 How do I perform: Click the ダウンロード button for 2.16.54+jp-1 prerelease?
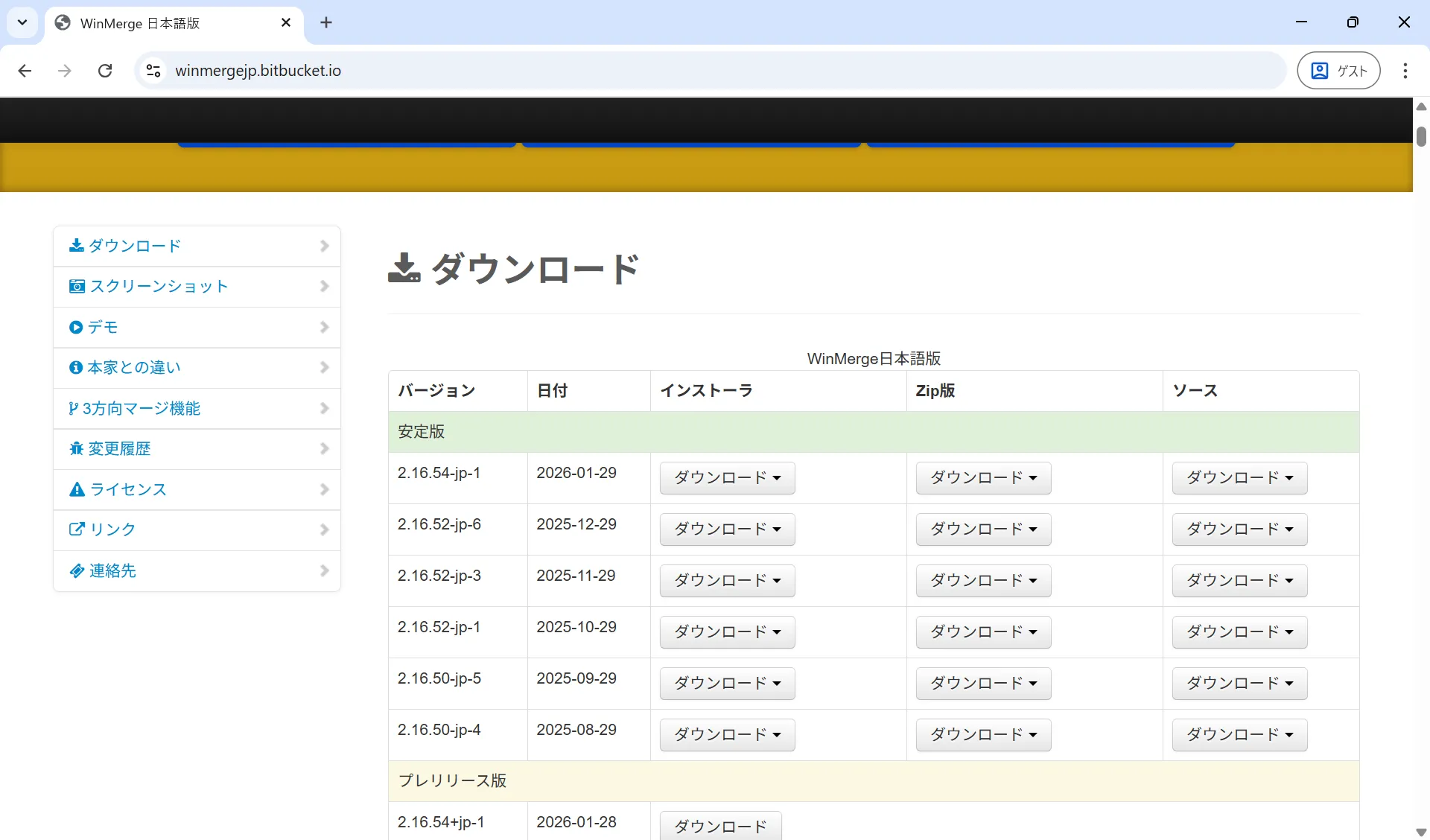[x=719, y=825]
